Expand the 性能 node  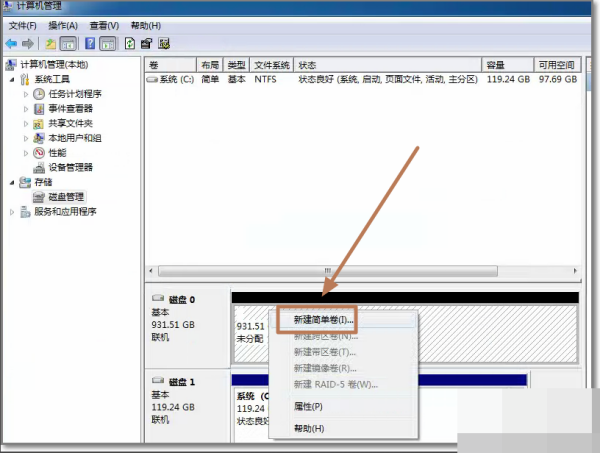pos(26,153)
